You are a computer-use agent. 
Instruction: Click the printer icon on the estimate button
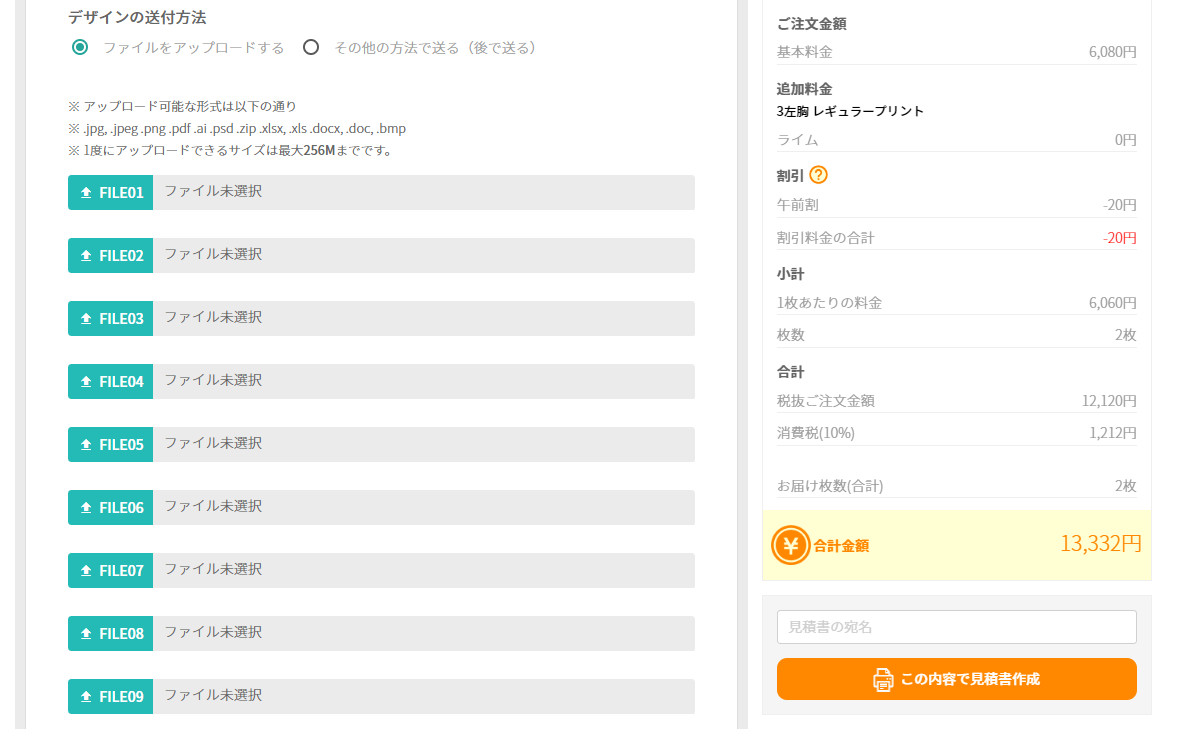(x=883, y=680)
